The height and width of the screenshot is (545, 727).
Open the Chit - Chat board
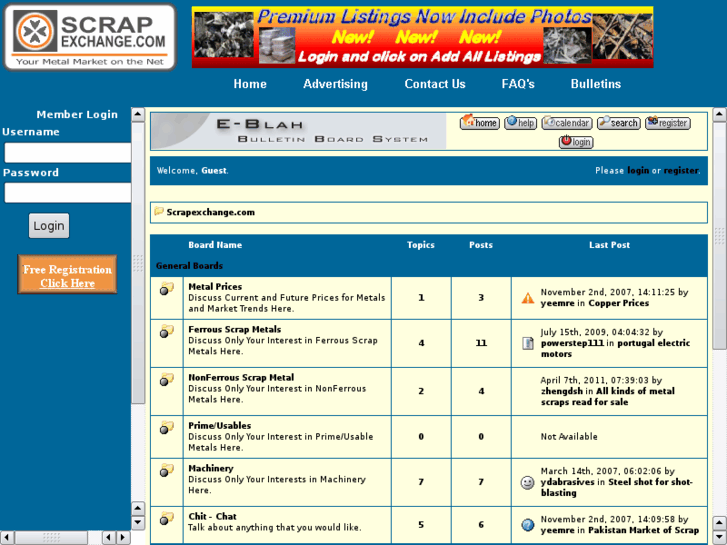point(212,516)
